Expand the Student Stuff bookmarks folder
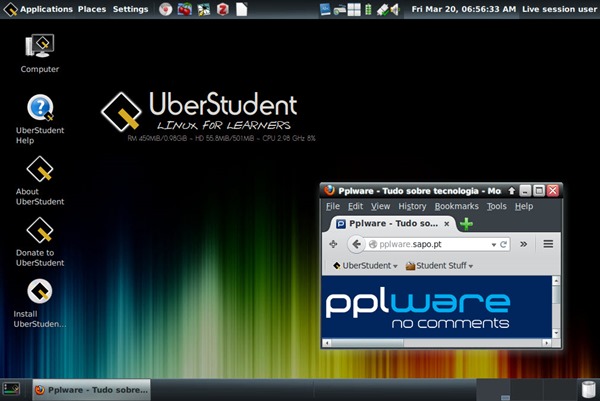The image size is (600, 401). coord(439,266)
